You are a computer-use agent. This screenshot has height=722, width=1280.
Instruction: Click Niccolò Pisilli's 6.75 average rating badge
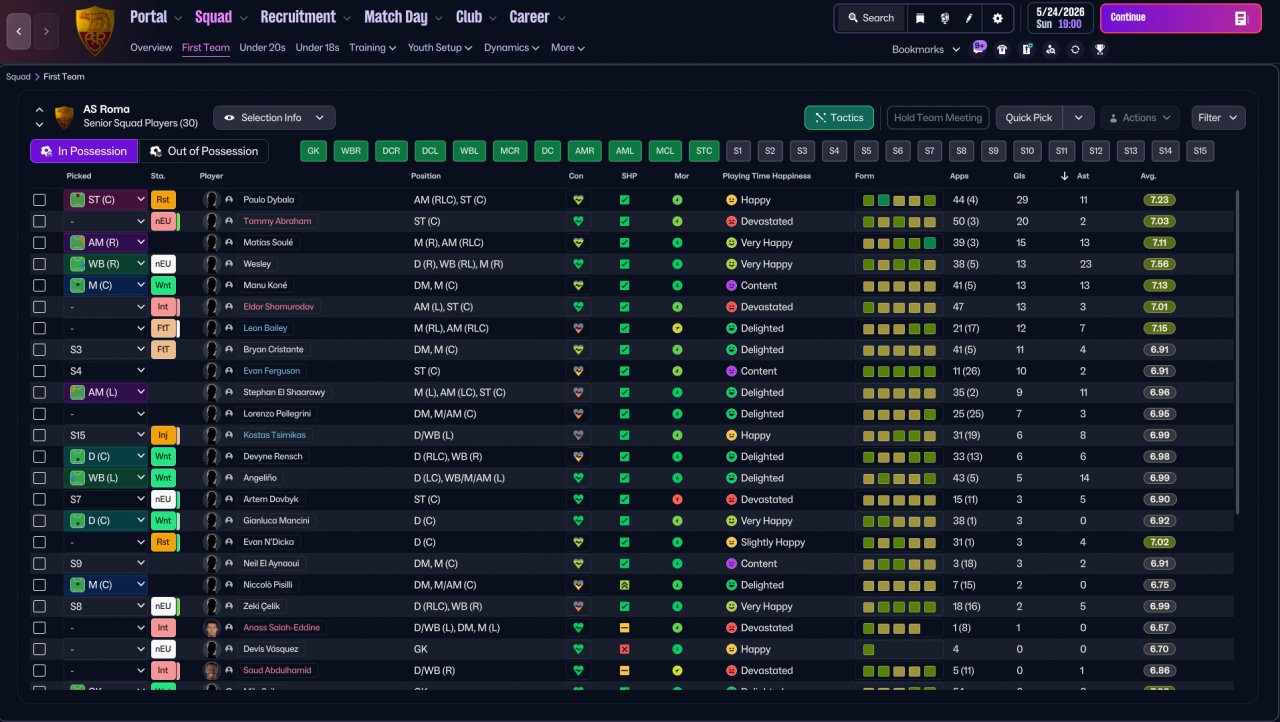click(1161, 585)
